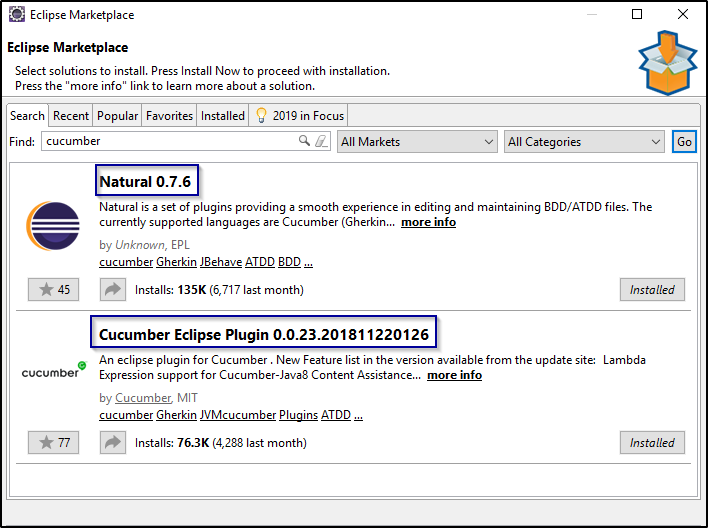Viewport: 708px width, 528px height.
Task: Click the Natural plugin Eclipse logo
Action: (52, 227)
